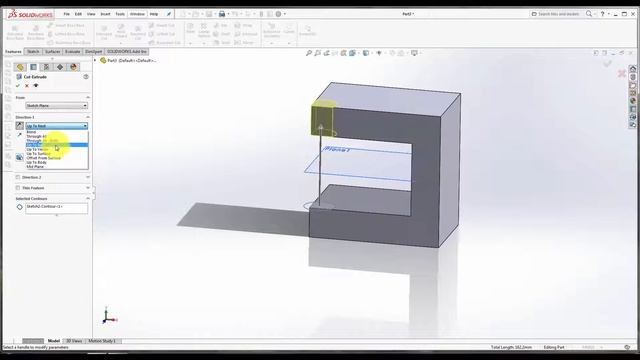This screenshot has height=360, width=640.
Task: Cancel Cut-Extrude with red X
Action: pos(27,86)
